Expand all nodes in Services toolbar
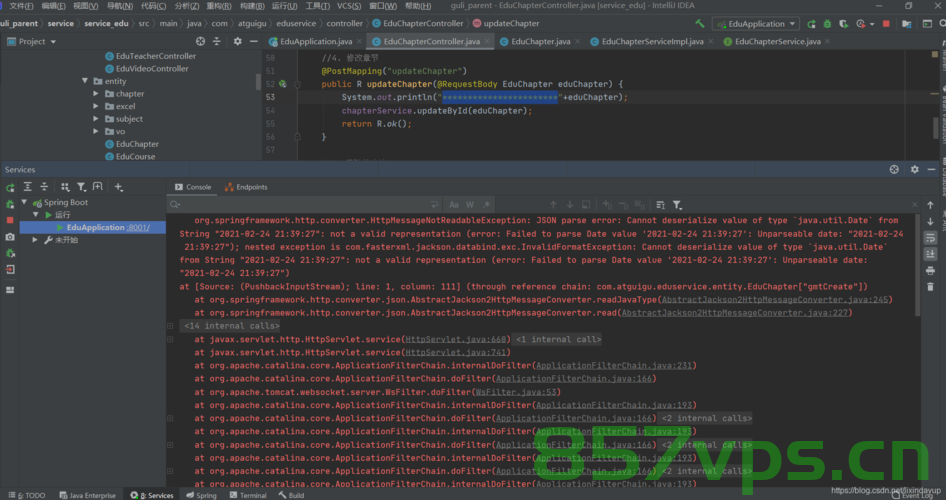This screenshot has width=946, height=500. [x=28, y=187]
